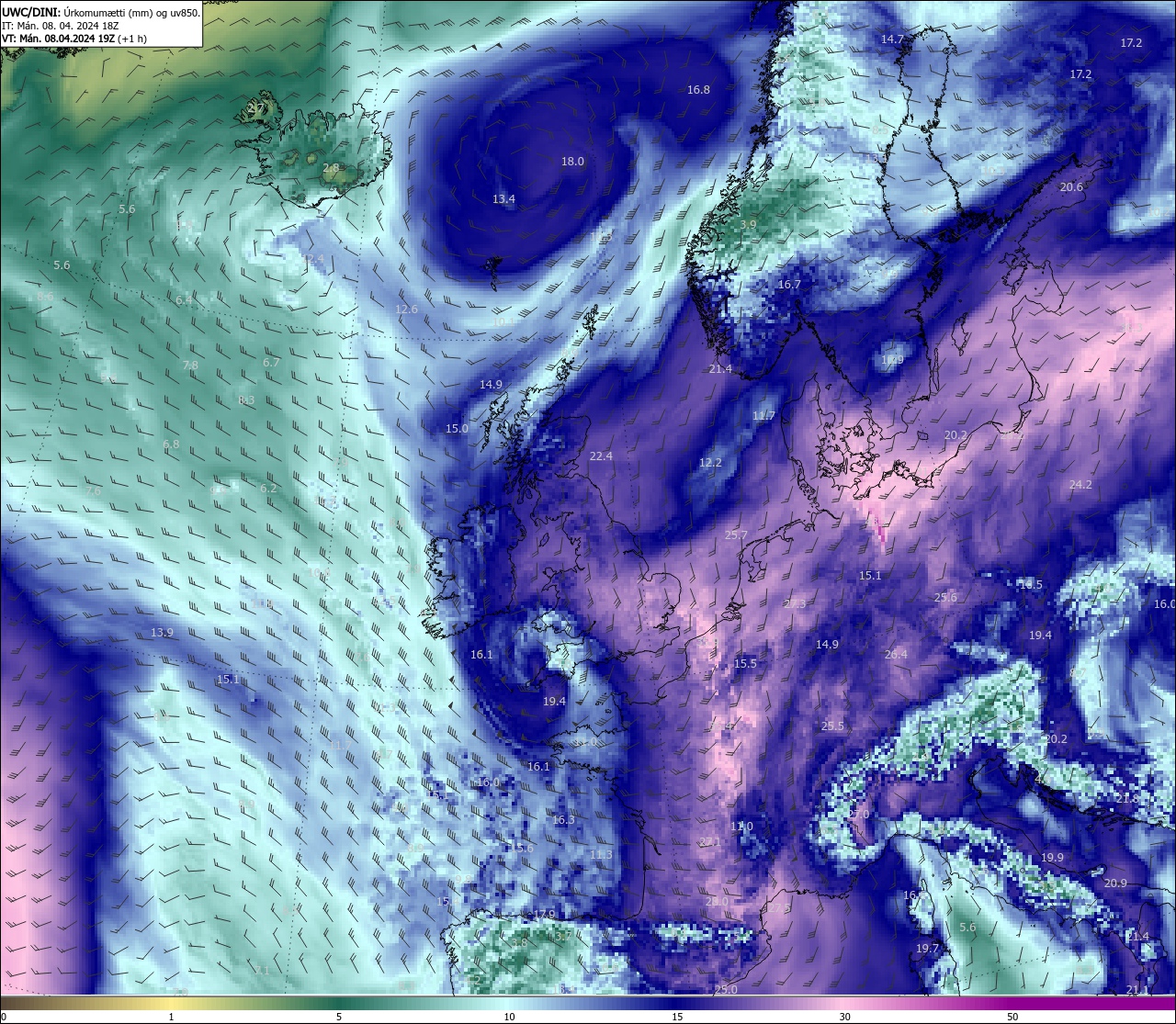Click the '25.0' value near the bottom edge
This screenshot has height=1024, width=1176.
(x=726, y=988)
